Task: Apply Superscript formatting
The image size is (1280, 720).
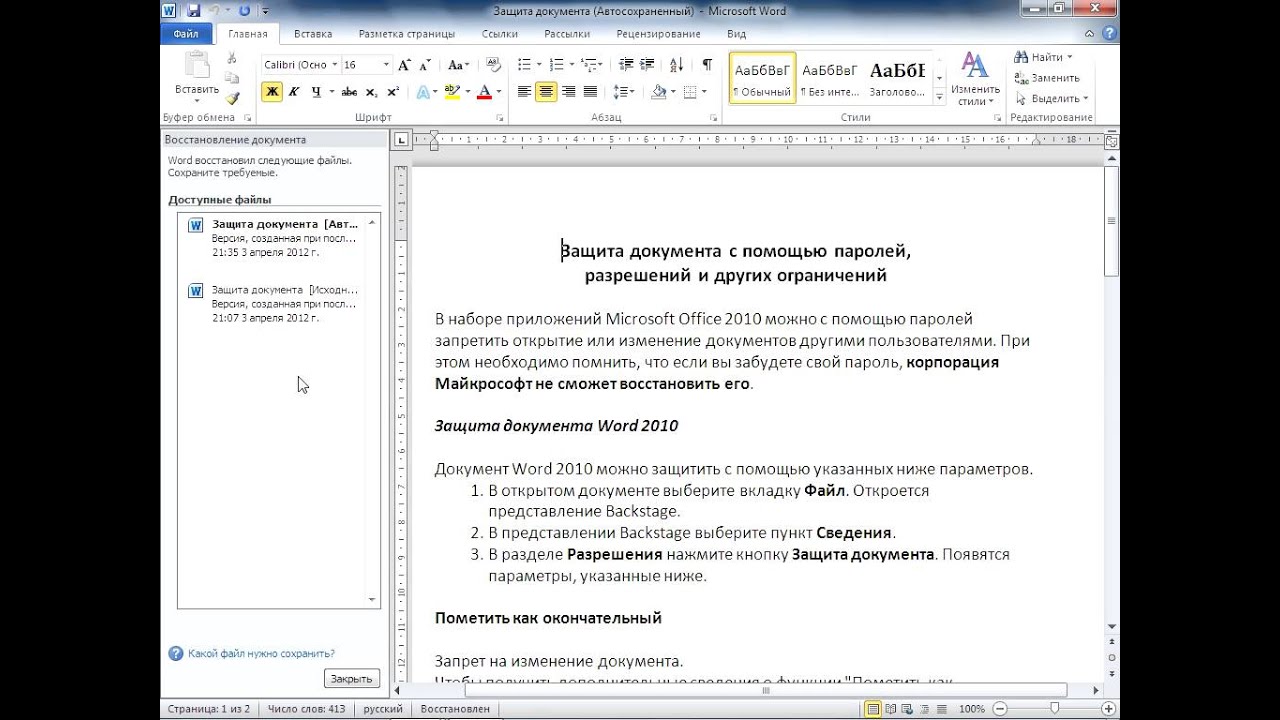Action: pyautogui.click(x=393, y=92)
